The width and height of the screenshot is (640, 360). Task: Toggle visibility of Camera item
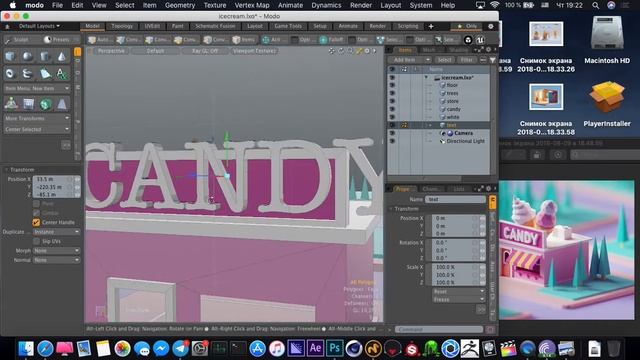coord(392,133)
